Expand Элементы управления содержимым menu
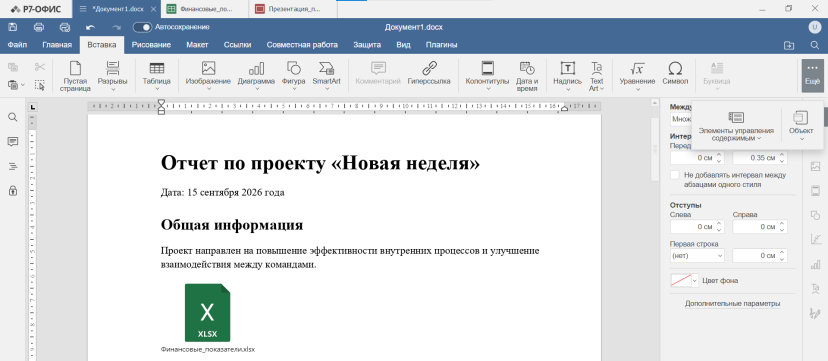 click(x=736, y=126)
